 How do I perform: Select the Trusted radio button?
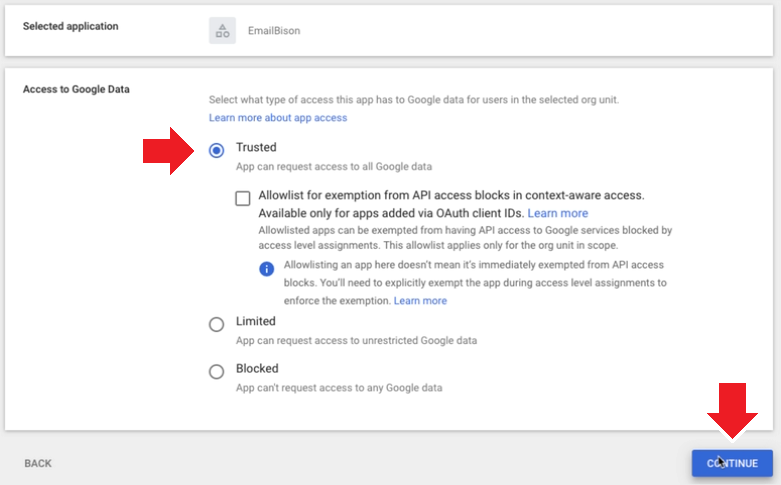(x=217, y=150)
